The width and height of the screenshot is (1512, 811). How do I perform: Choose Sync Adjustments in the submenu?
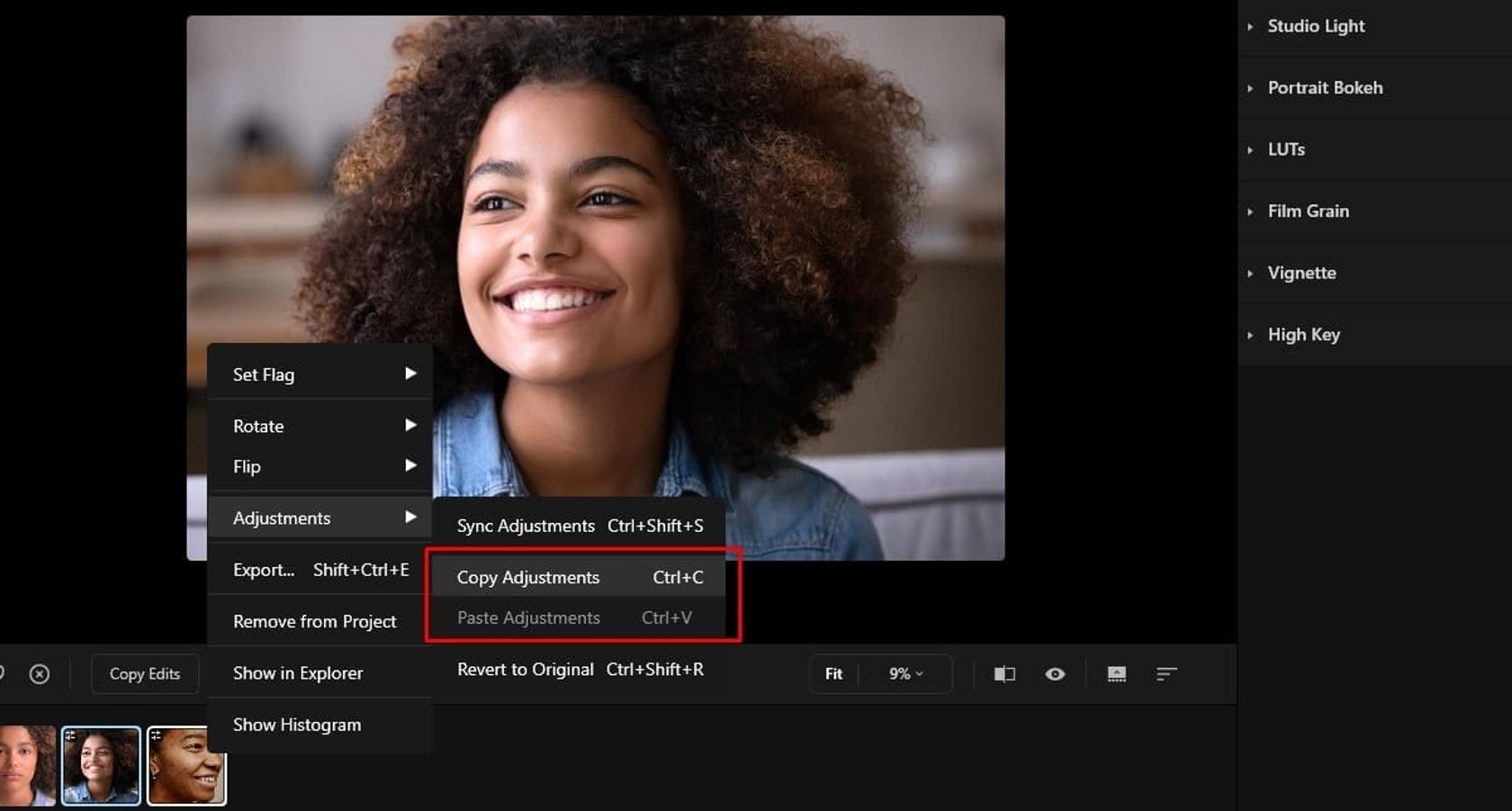[526, 526]
